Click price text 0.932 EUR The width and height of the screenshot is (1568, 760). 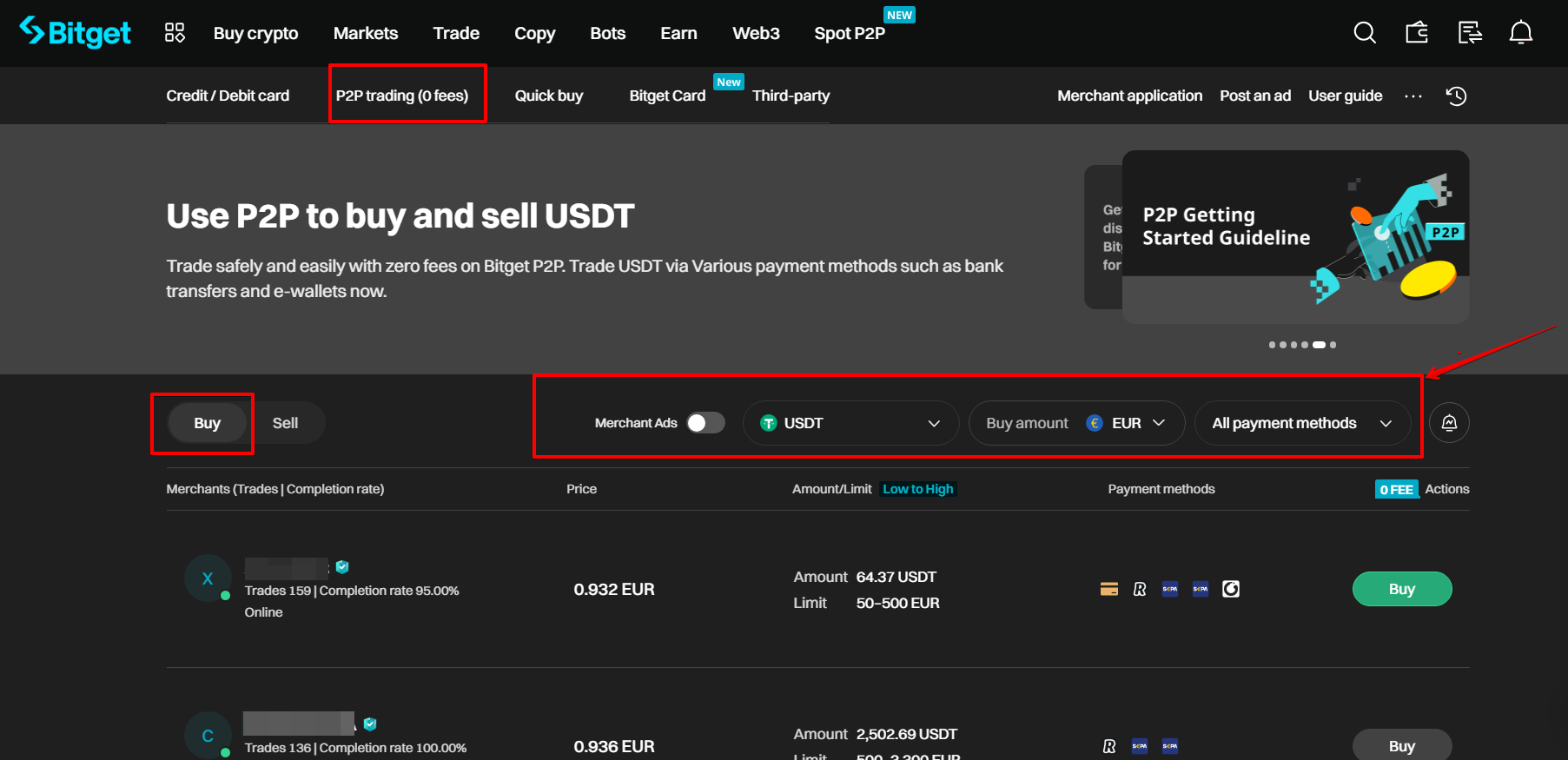(614, 589)
